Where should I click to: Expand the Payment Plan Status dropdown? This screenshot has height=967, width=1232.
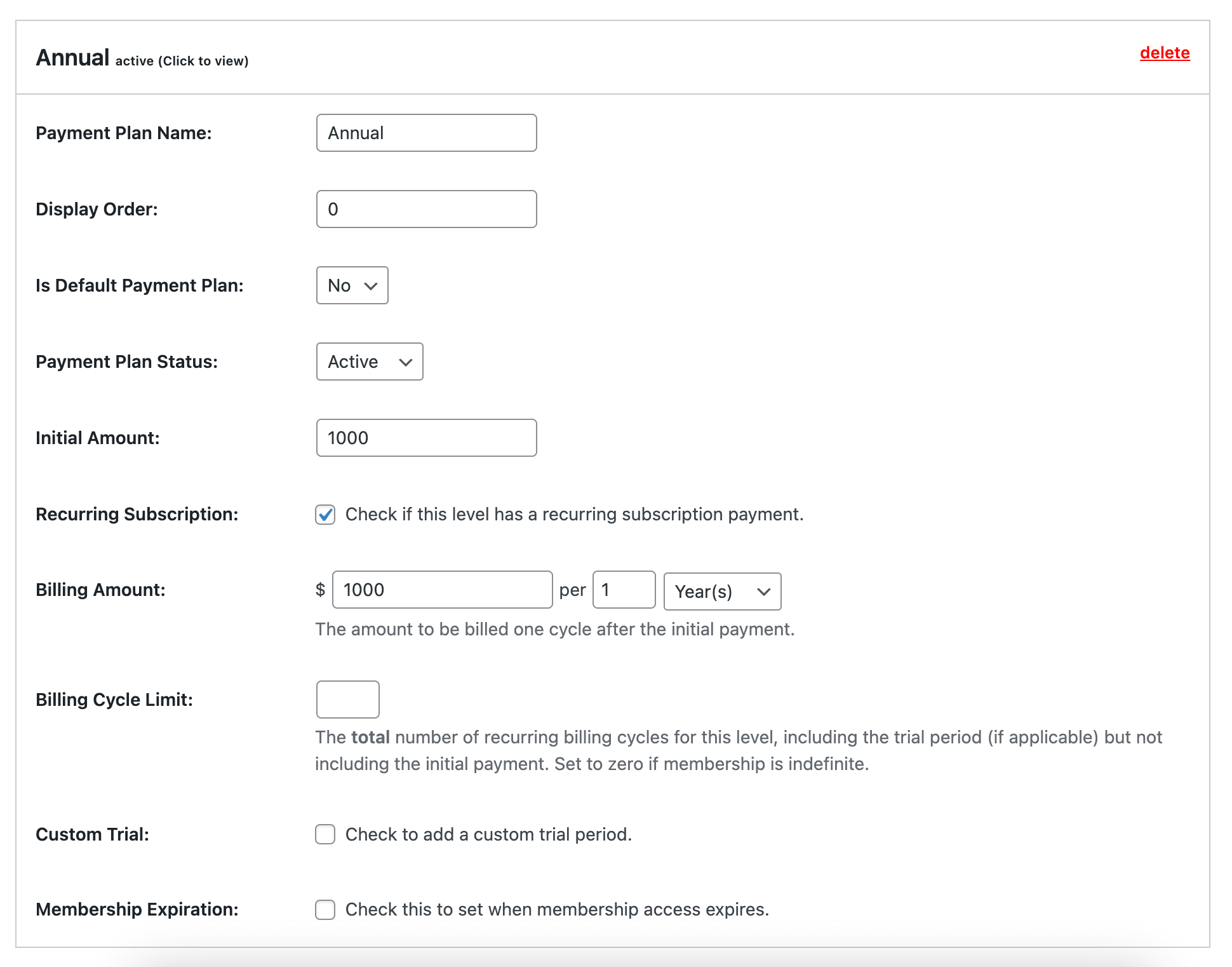[x=371, y=362]
